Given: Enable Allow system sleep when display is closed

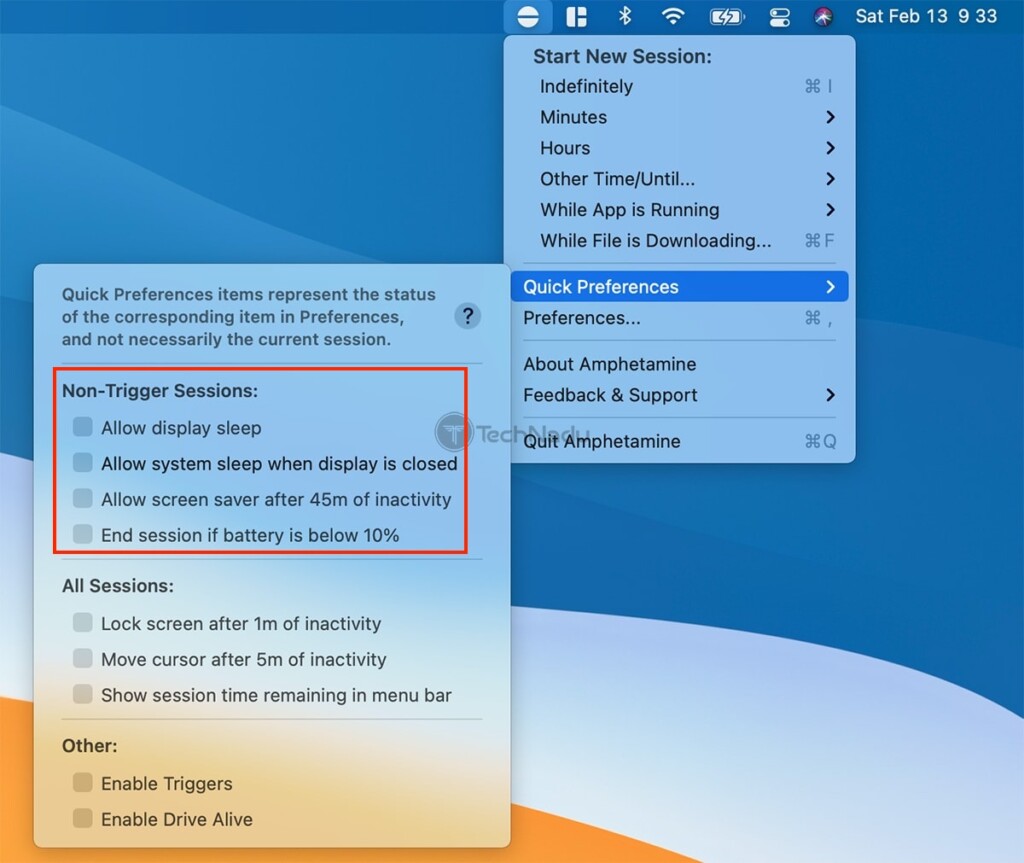Looking at the screenshot, I should tap(83, 463).
